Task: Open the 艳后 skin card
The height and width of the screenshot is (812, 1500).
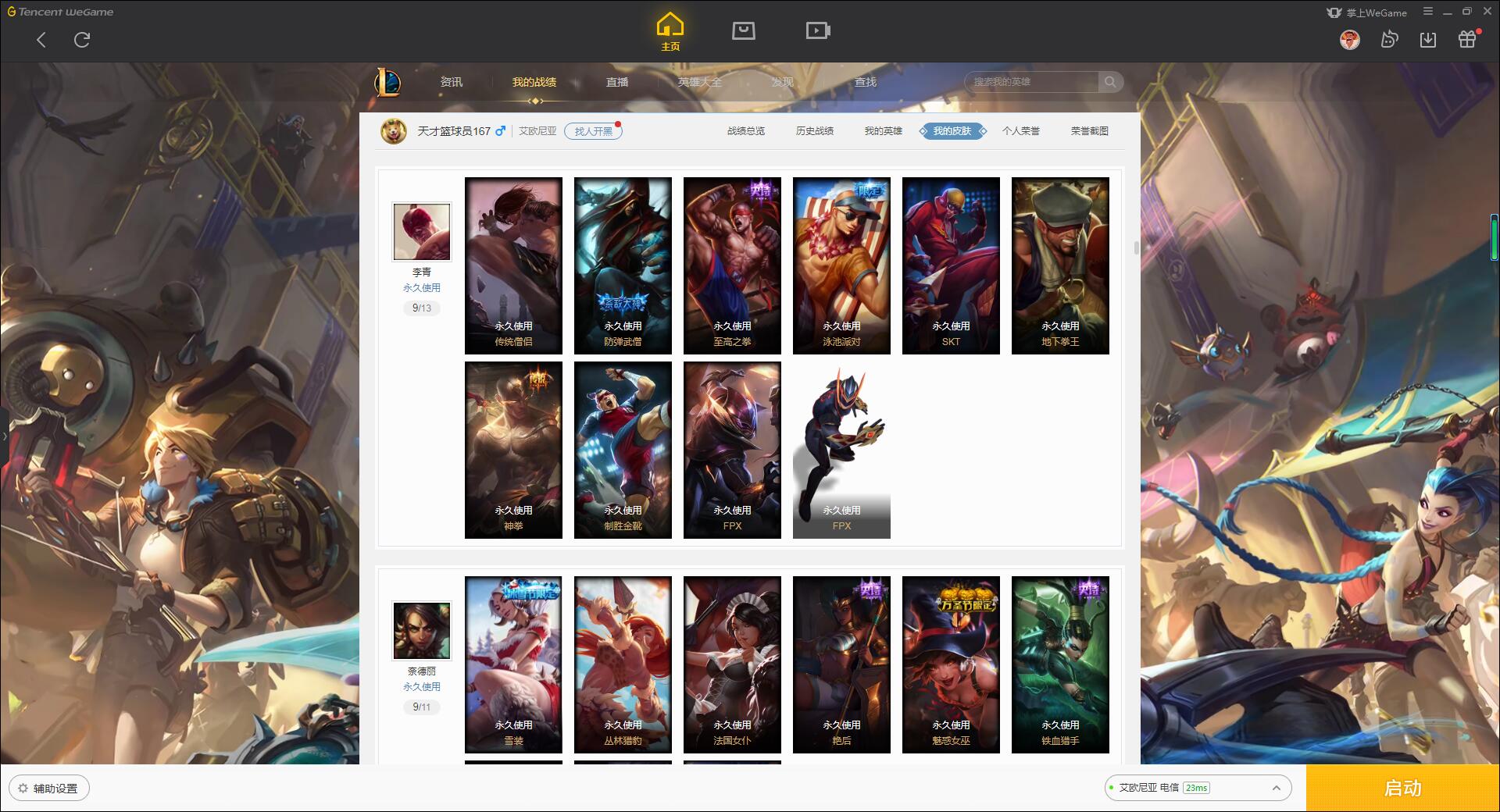Action: pyautogui.click(x=841, y=664)
